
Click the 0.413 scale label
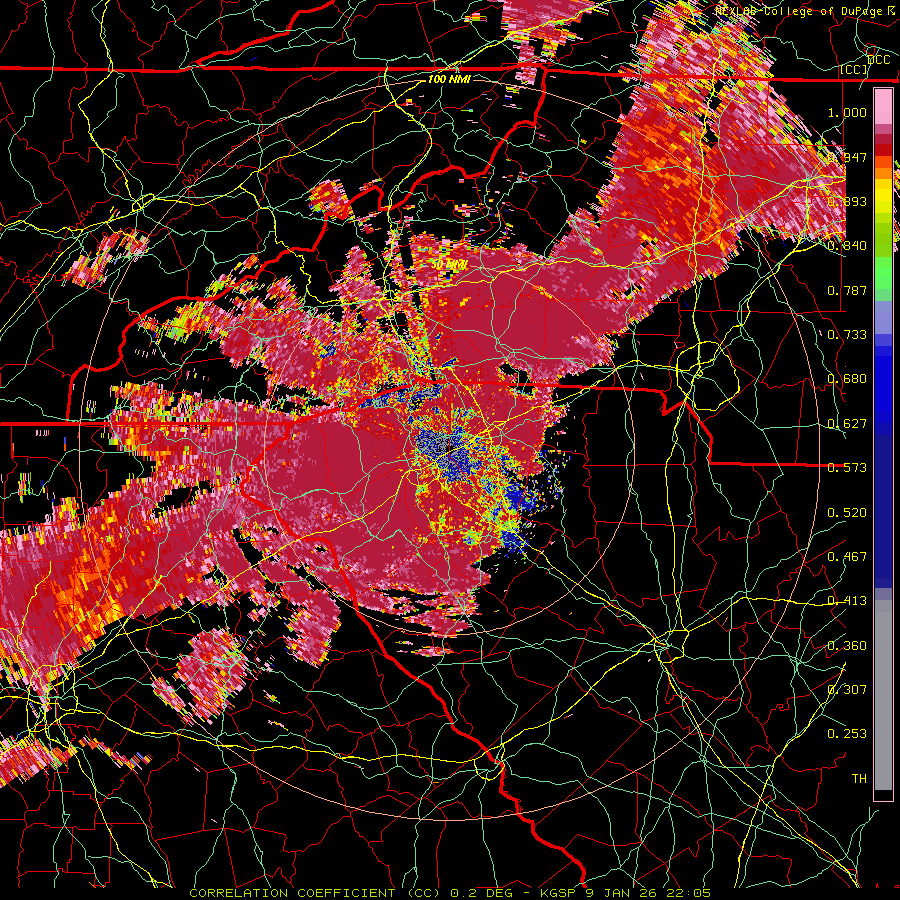tap(847, 601)
